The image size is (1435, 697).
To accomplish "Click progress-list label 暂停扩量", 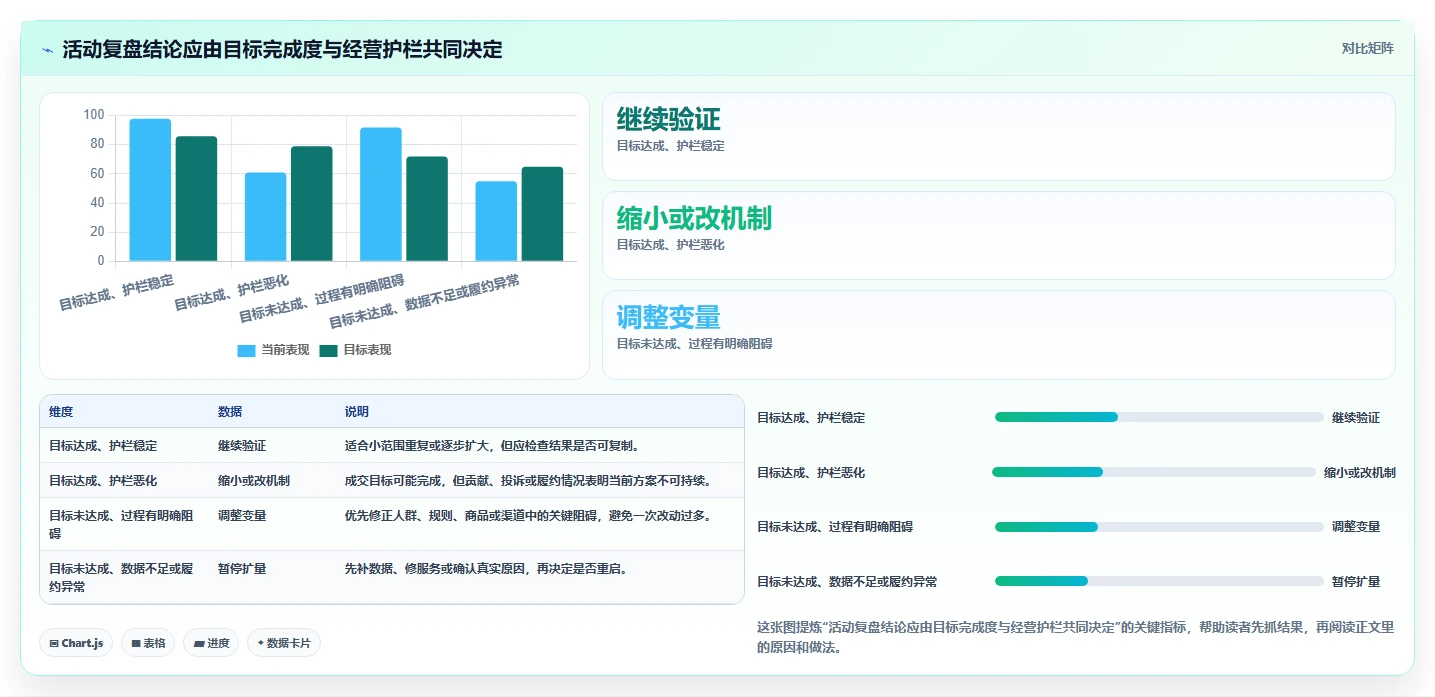I will [1356, 582].
